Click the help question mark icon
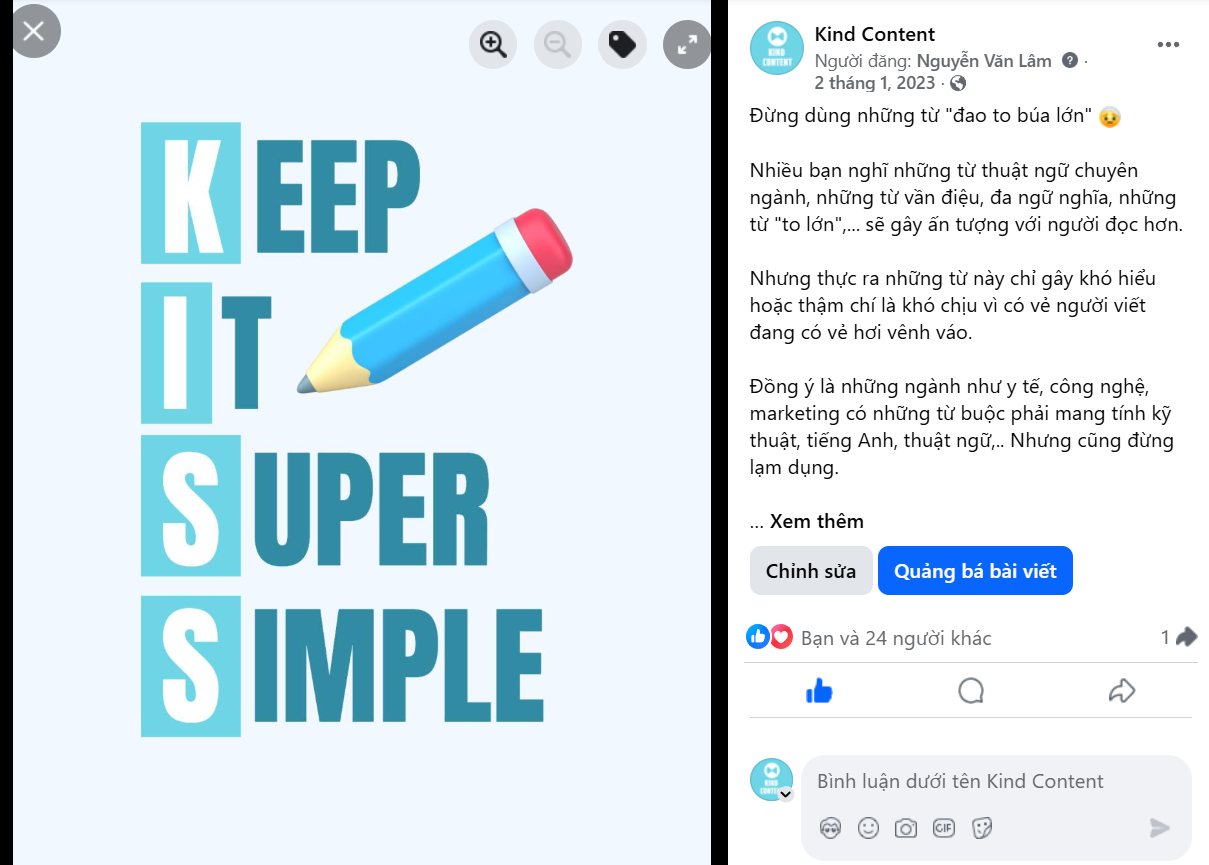 click(1070, 60)
